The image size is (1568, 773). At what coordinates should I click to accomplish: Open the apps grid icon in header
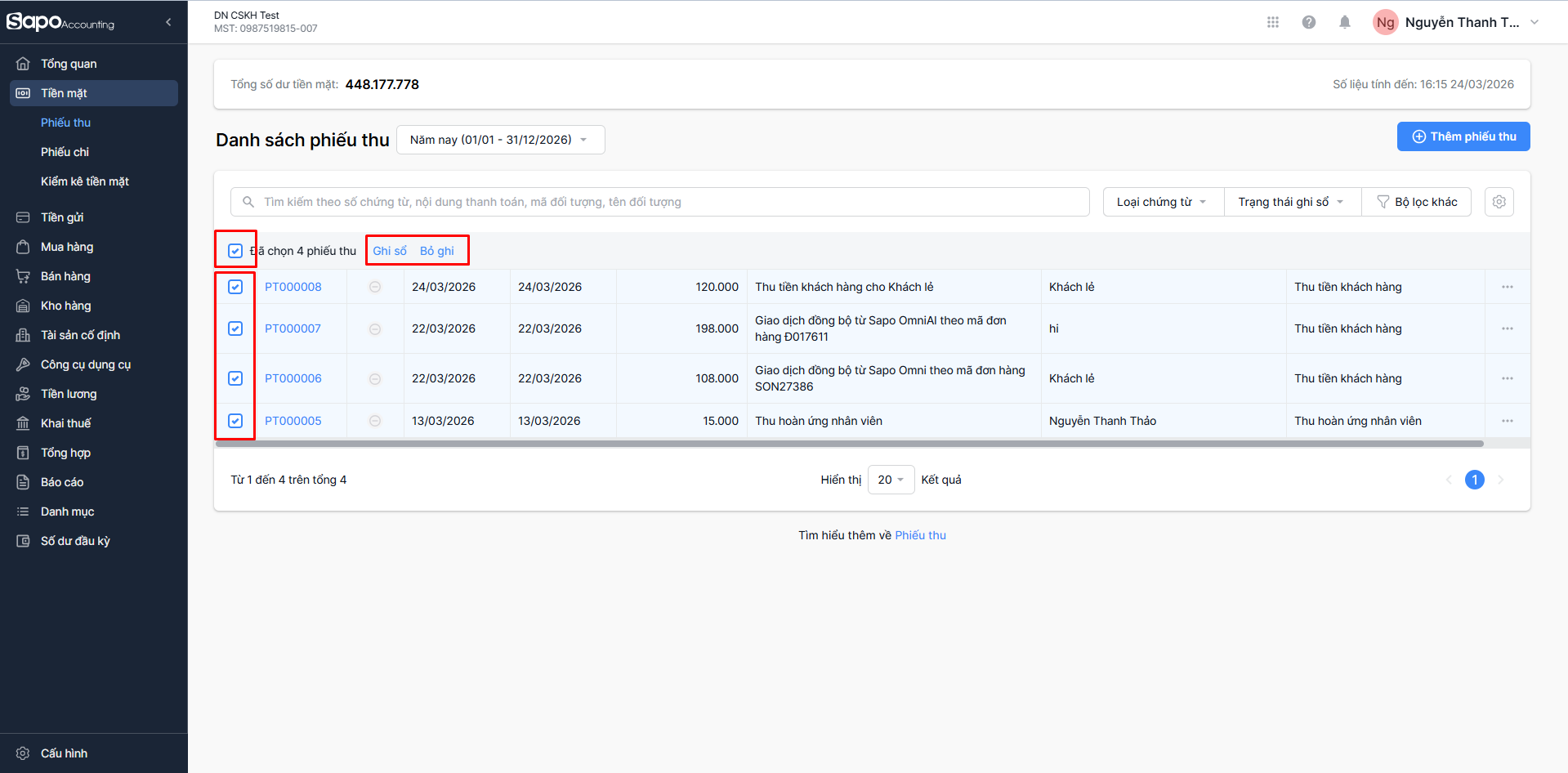pos(1272,22)
